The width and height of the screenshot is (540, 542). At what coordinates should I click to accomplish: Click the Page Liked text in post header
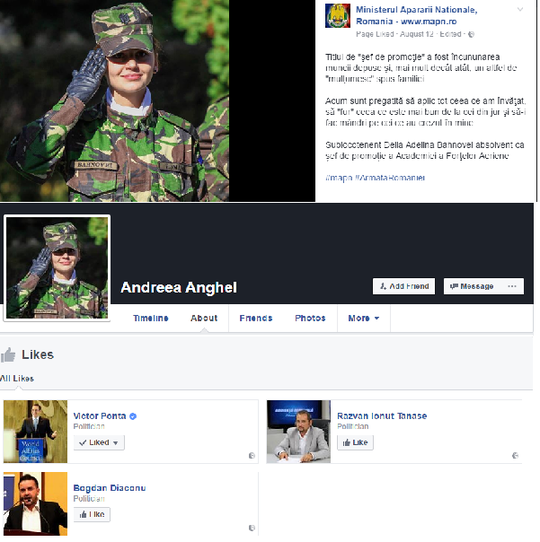tap(375, 34)
